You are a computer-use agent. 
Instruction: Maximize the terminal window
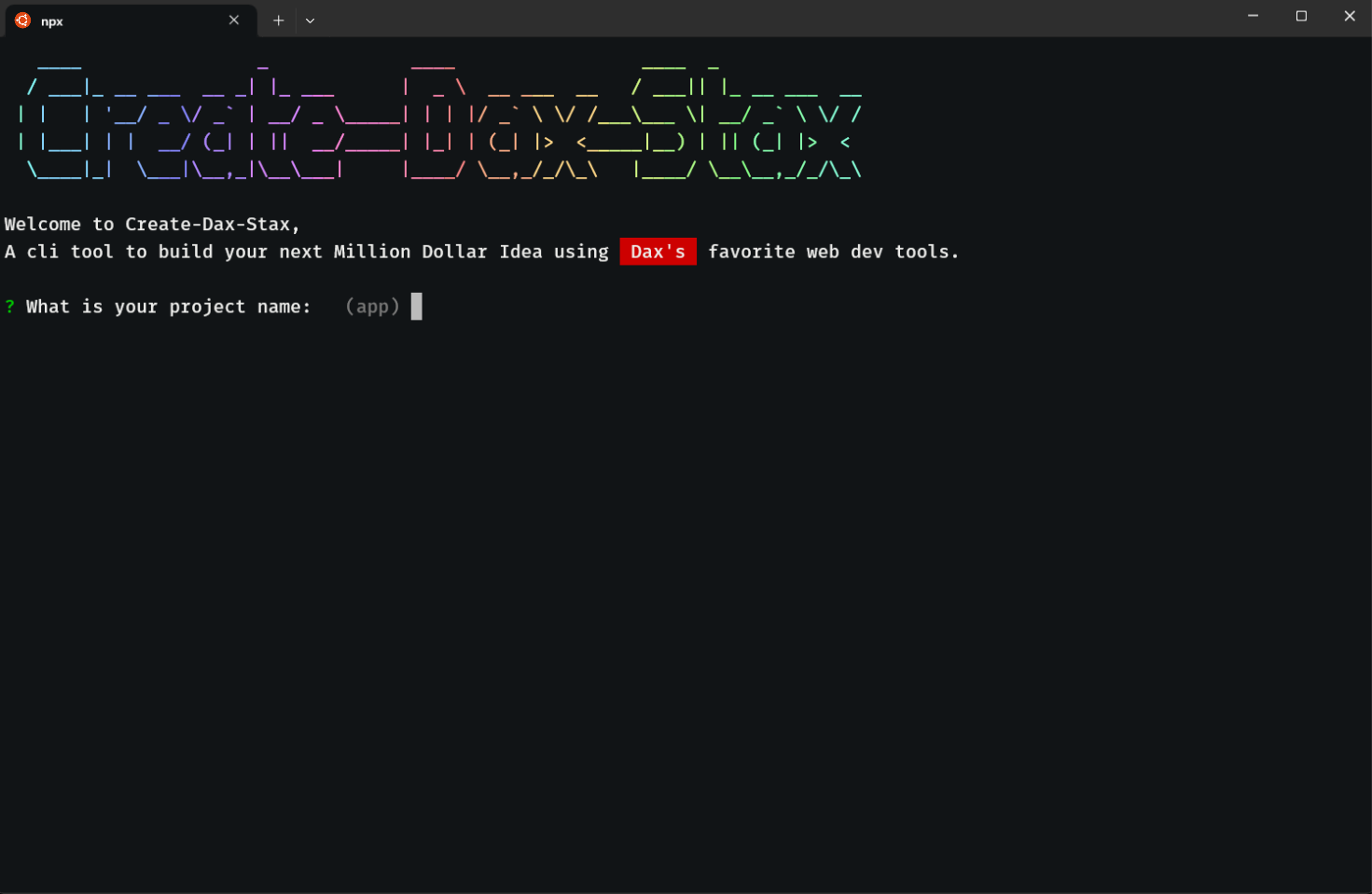pyautogui.click(x=1301, y=16)
